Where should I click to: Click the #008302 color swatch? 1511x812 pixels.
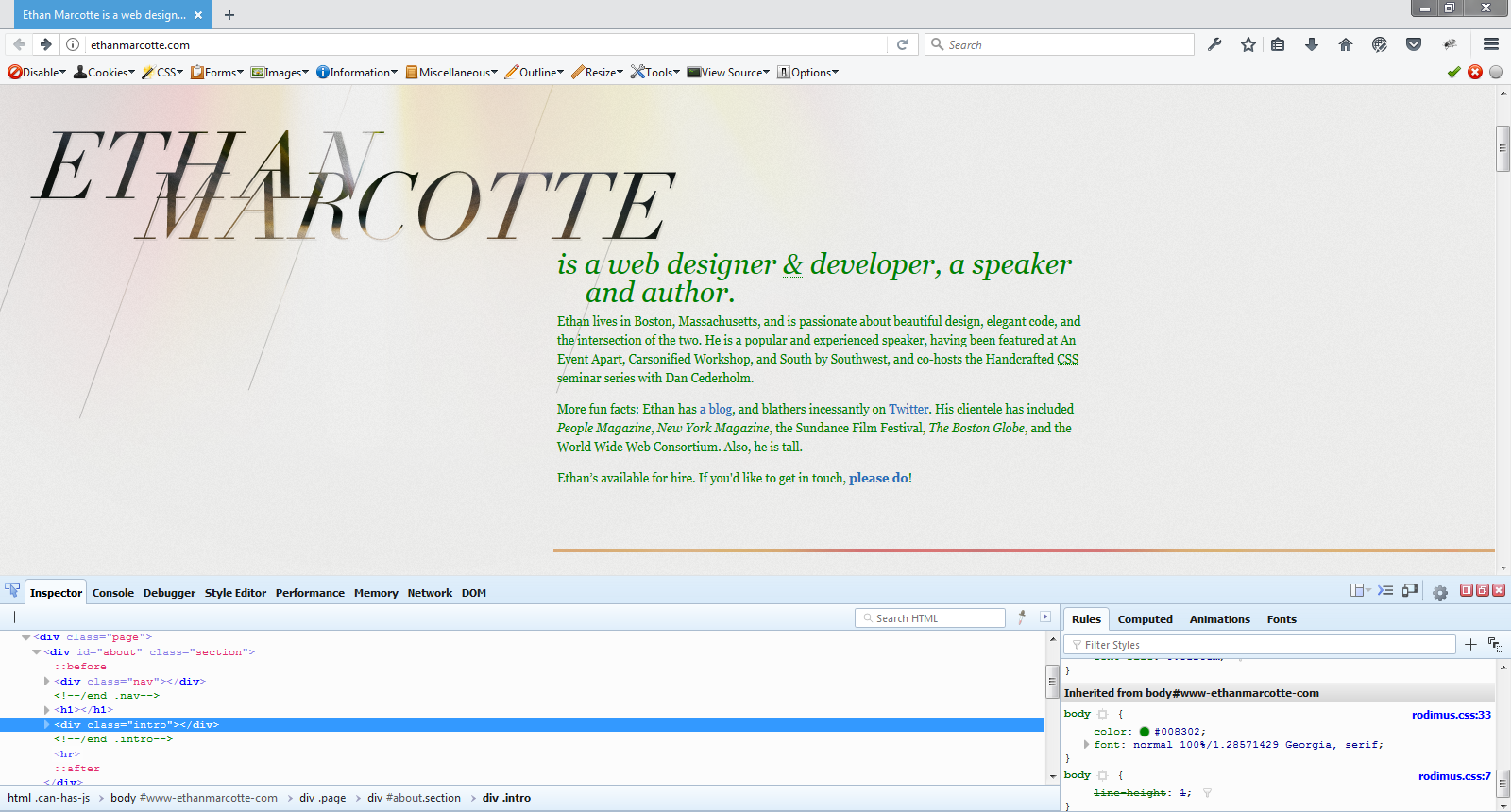[1145, 732]
